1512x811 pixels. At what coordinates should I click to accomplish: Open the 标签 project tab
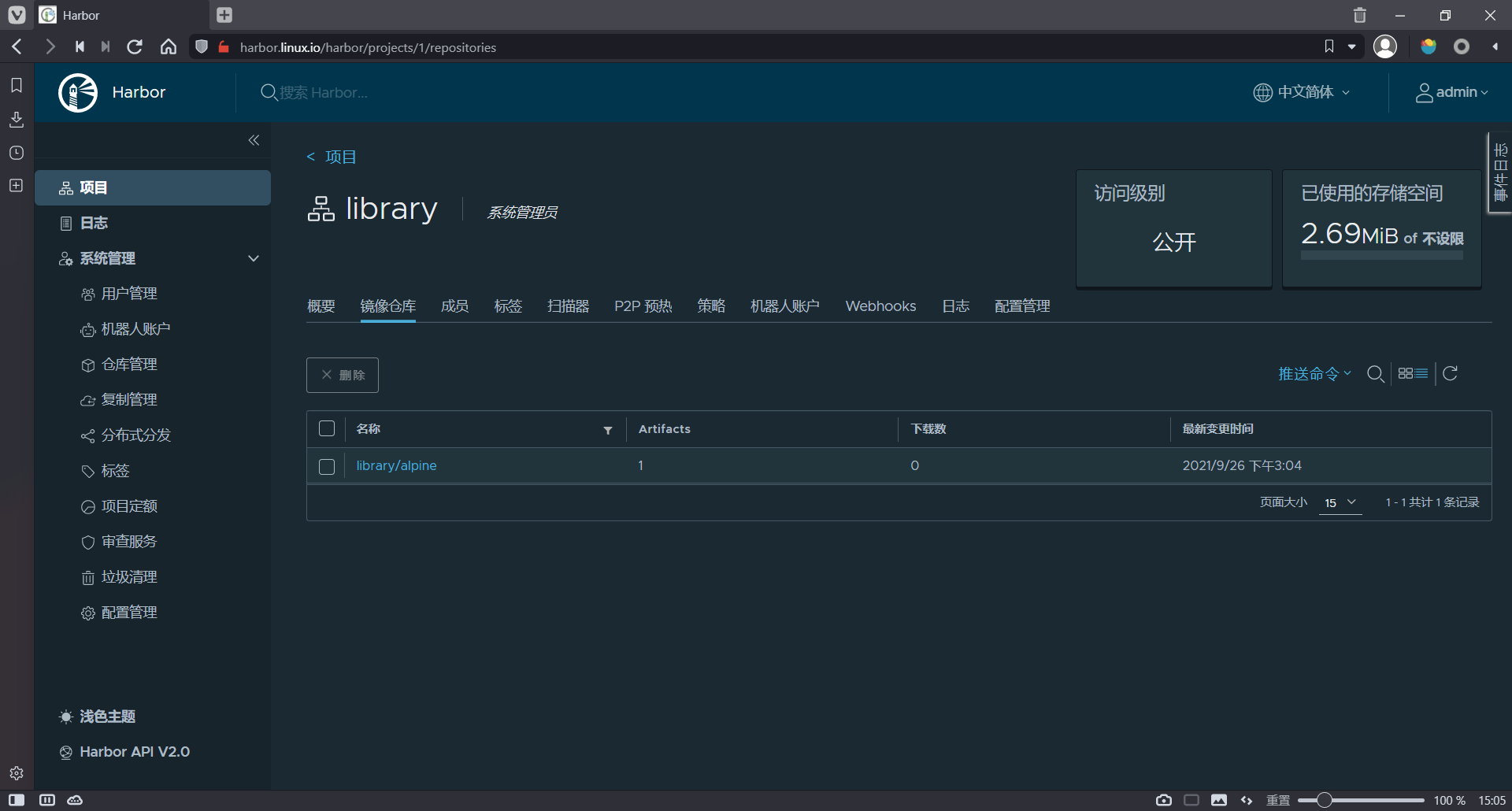coord(509,306)
